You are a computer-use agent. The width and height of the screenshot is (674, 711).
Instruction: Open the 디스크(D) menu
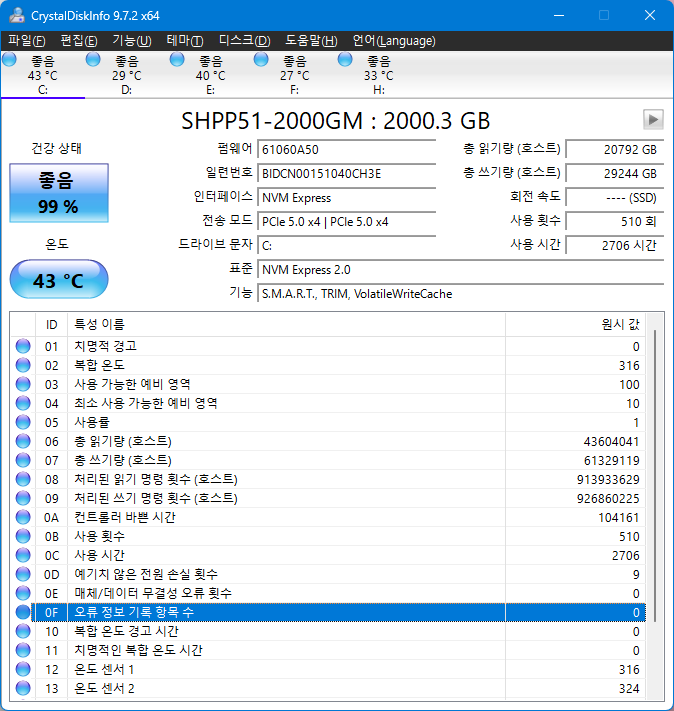tap(244, 41)
